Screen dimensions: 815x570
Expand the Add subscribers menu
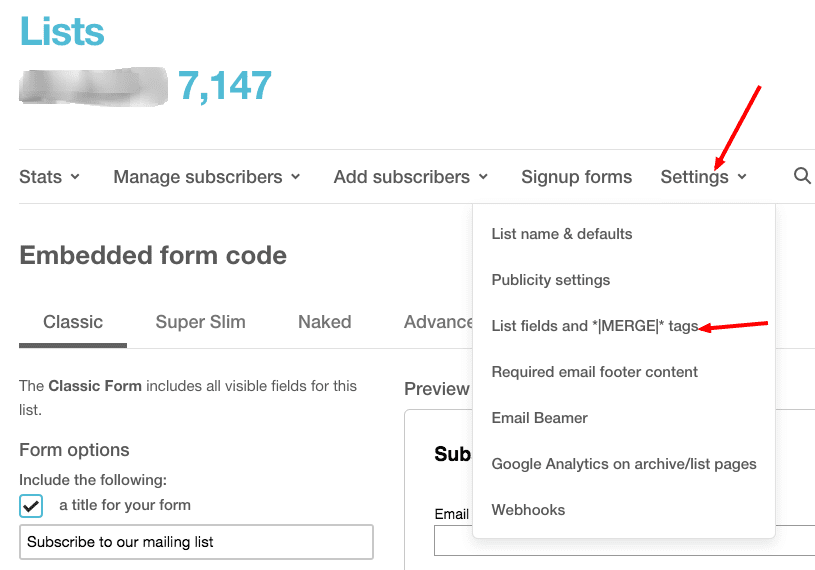click(x=410, y=177)
